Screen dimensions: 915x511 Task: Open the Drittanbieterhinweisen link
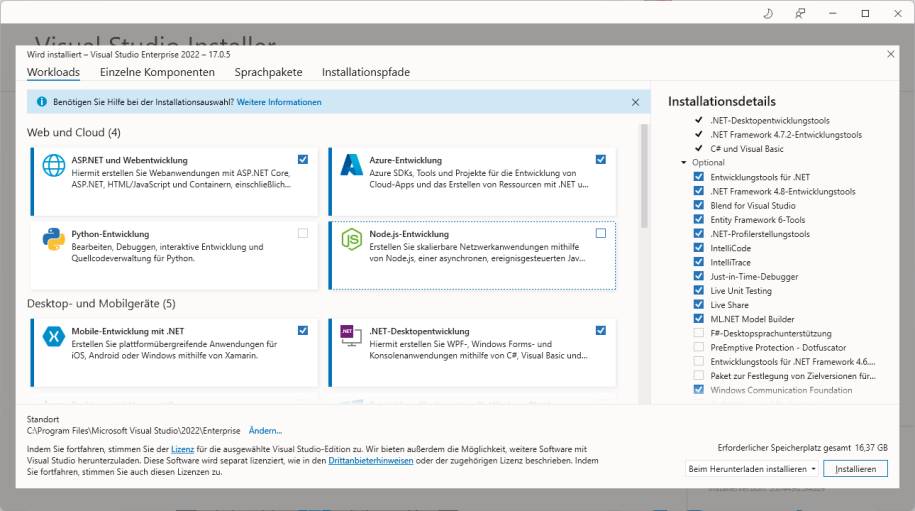click(371, 460)
